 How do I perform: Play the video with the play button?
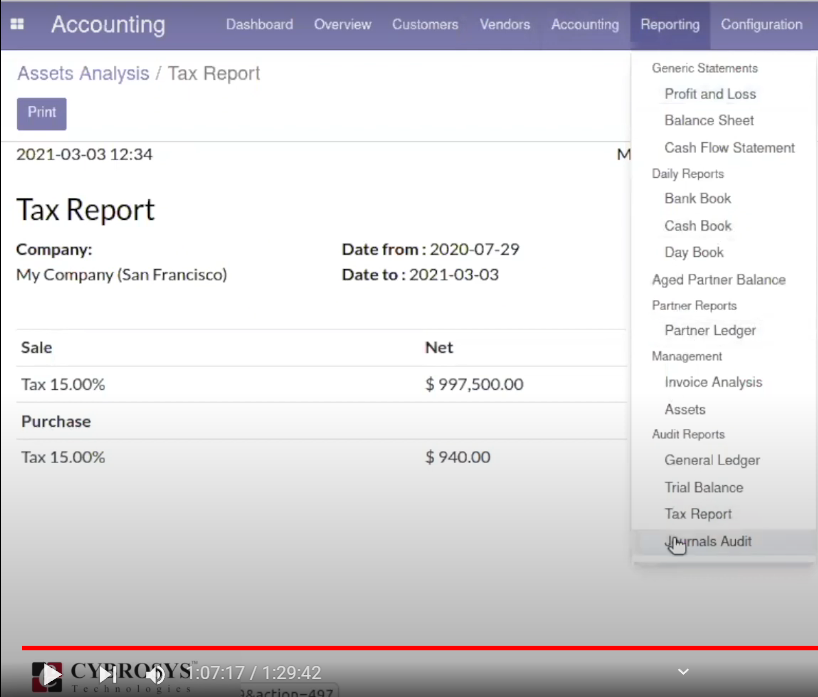pos(51,675)
